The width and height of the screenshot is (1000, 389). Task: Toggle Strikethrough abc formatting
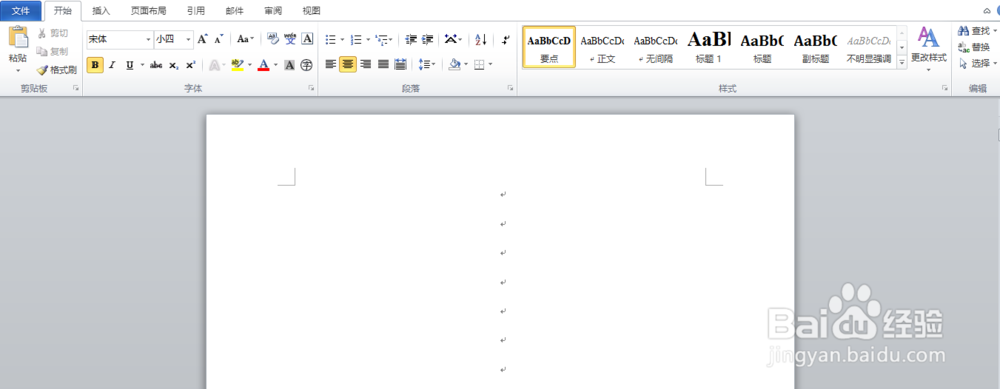[x=156, y=65]
